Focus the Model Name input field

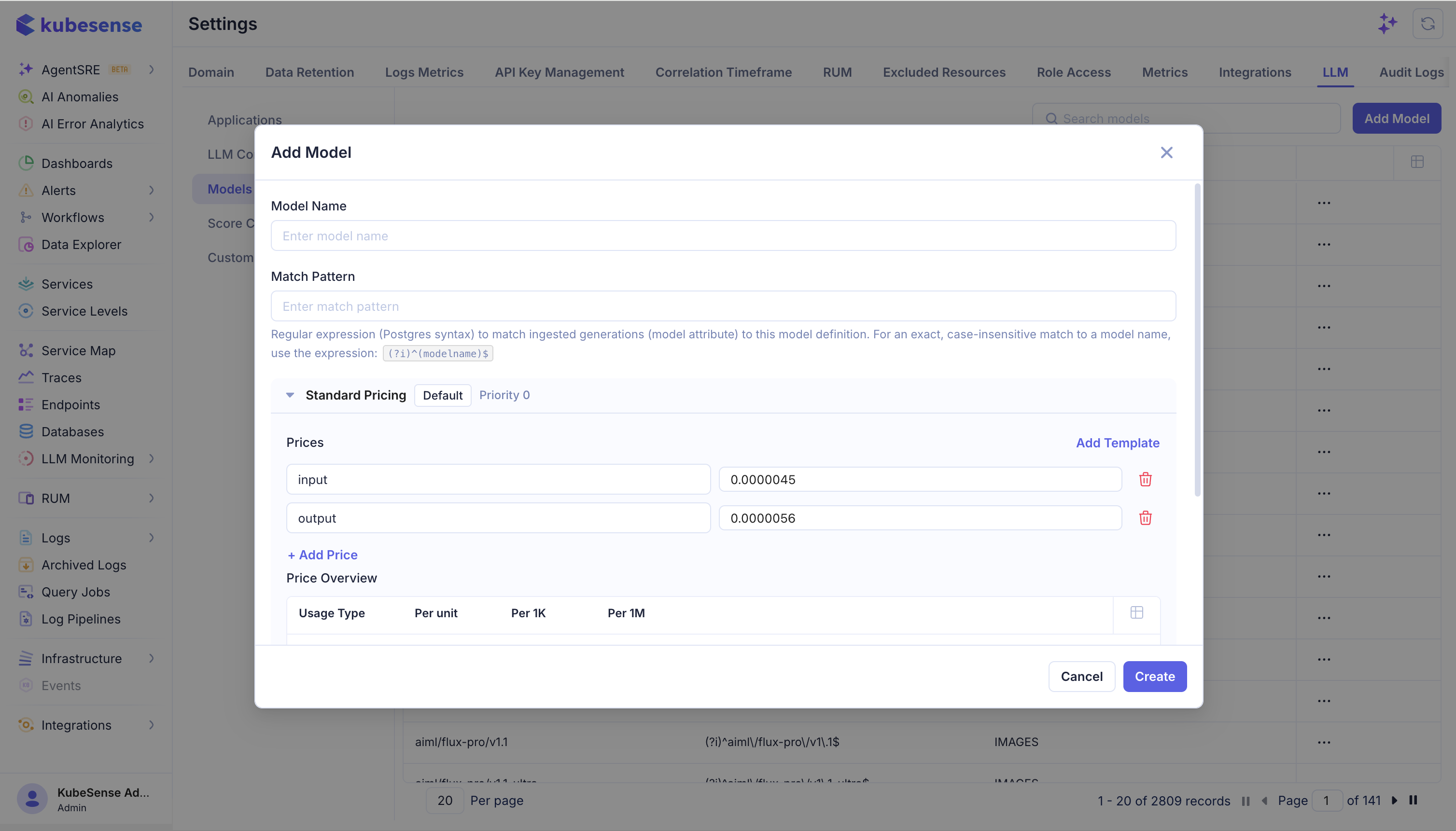723,235
